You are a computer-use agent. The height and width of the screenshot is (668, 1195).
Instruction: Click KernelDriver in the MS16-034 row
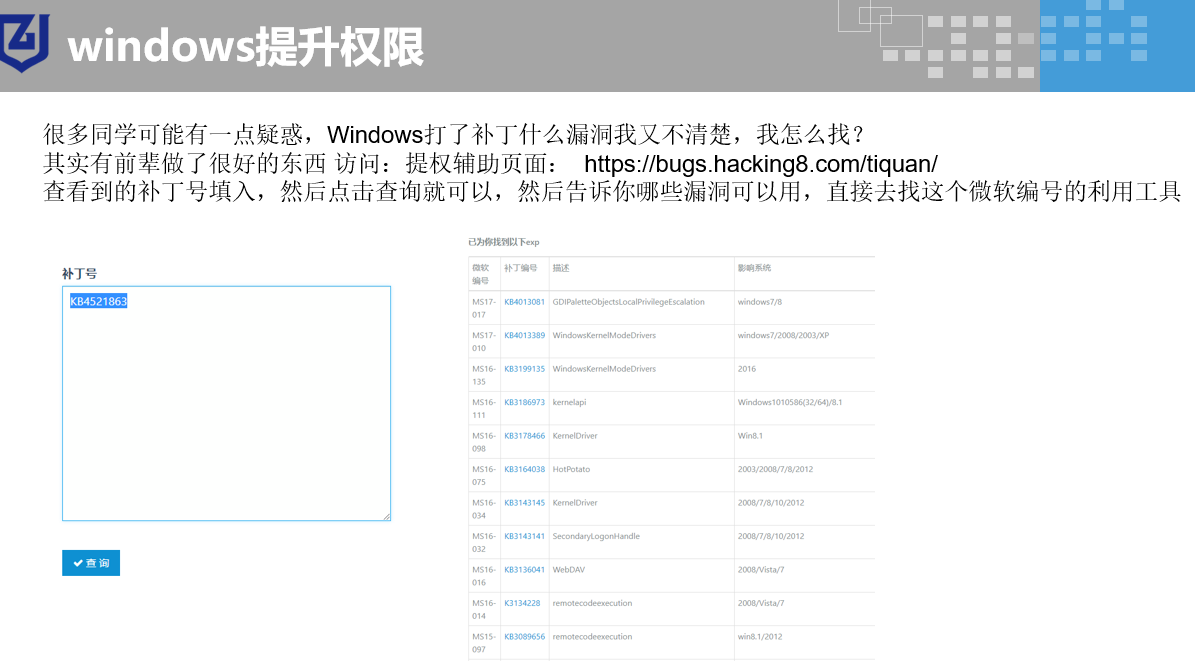coord(575,503)
